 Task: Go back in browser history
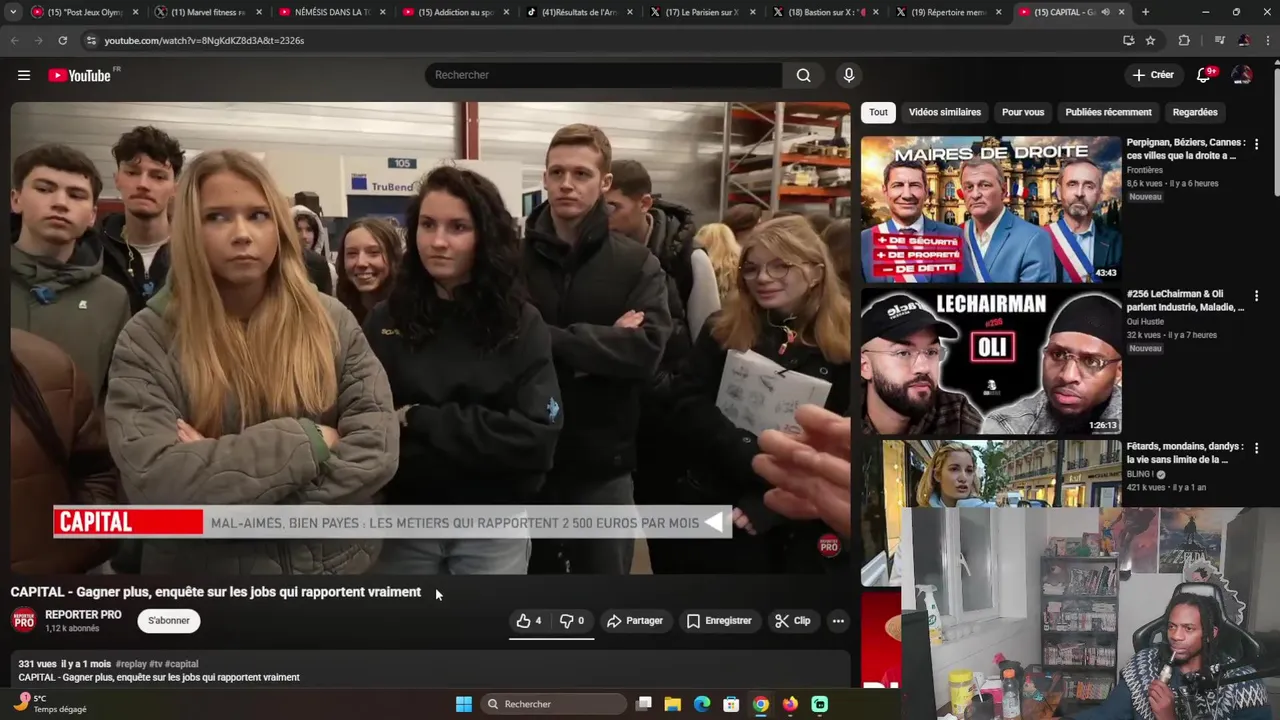pos(14,40)
